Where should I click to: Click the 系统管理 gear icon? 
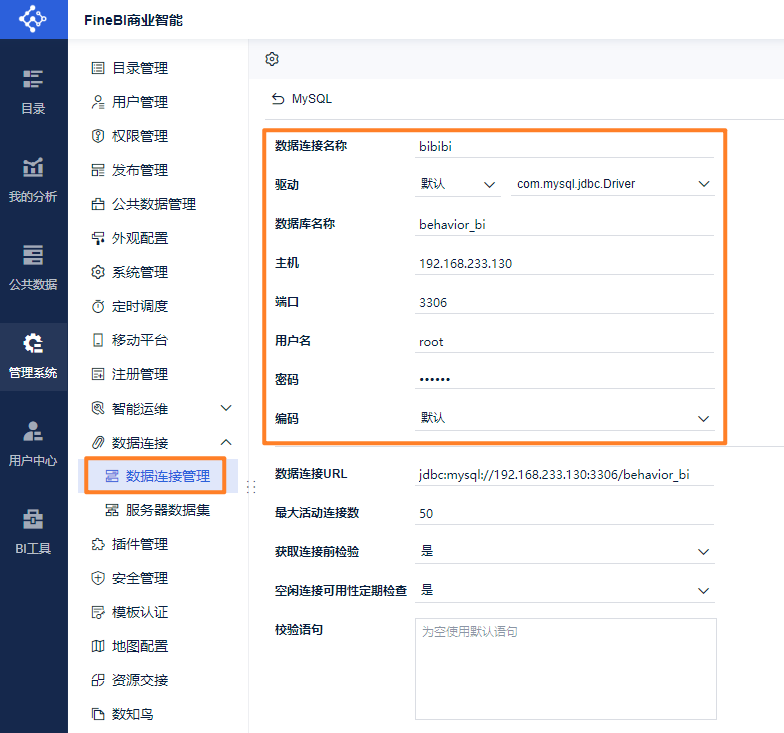[98, 272]
